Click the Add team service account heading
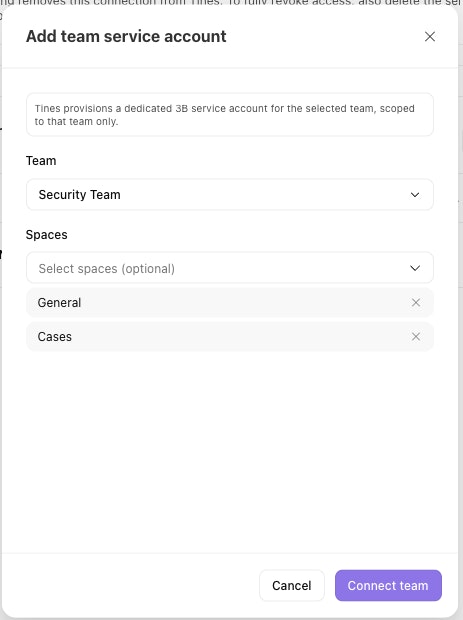 pyautogui.click(x=126, y=36)
